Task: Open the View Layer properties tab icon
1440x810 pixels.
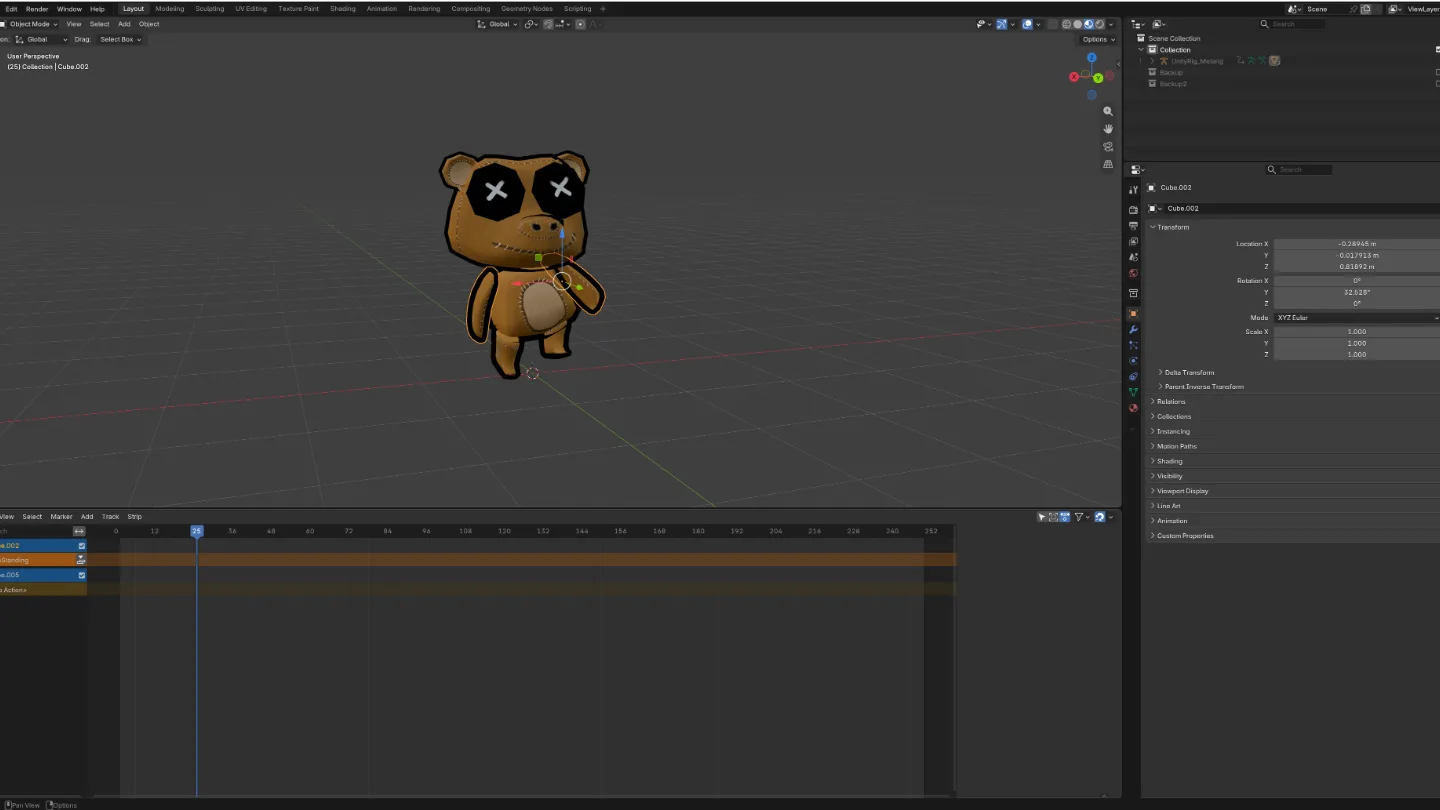Action: pyautogui.click(x=1133, y=242)
